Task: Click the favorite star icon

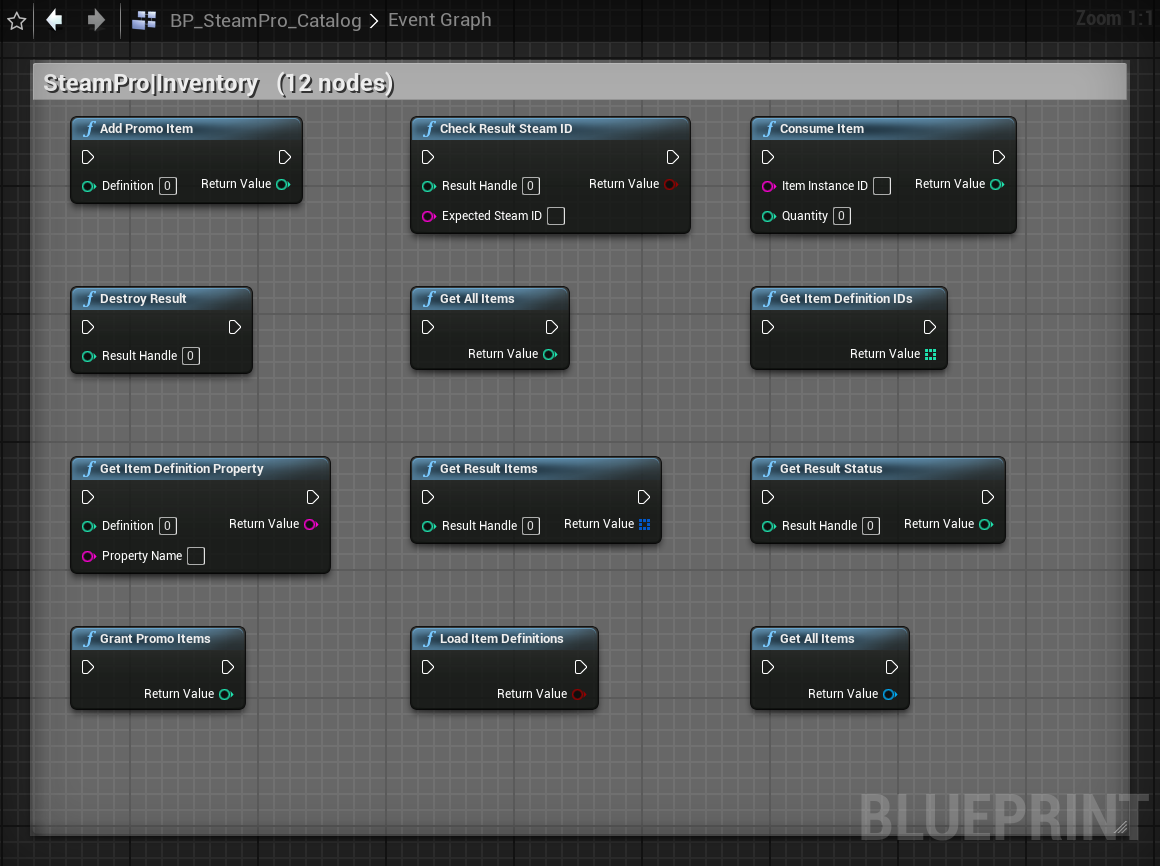Action: (16, 21)
